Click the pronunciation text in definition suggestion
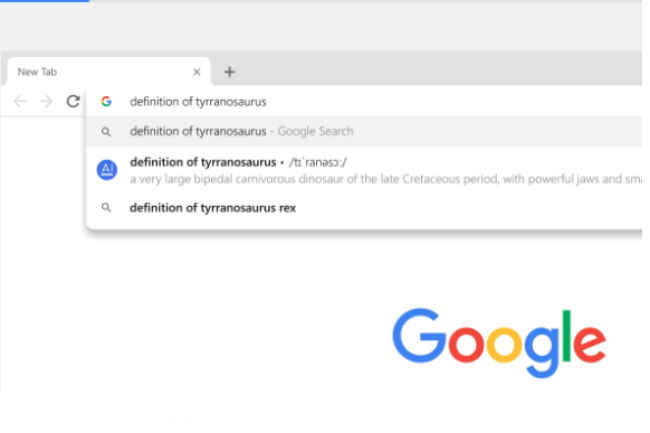This screenshot has height=433, width=650. (x=318, y=162)
